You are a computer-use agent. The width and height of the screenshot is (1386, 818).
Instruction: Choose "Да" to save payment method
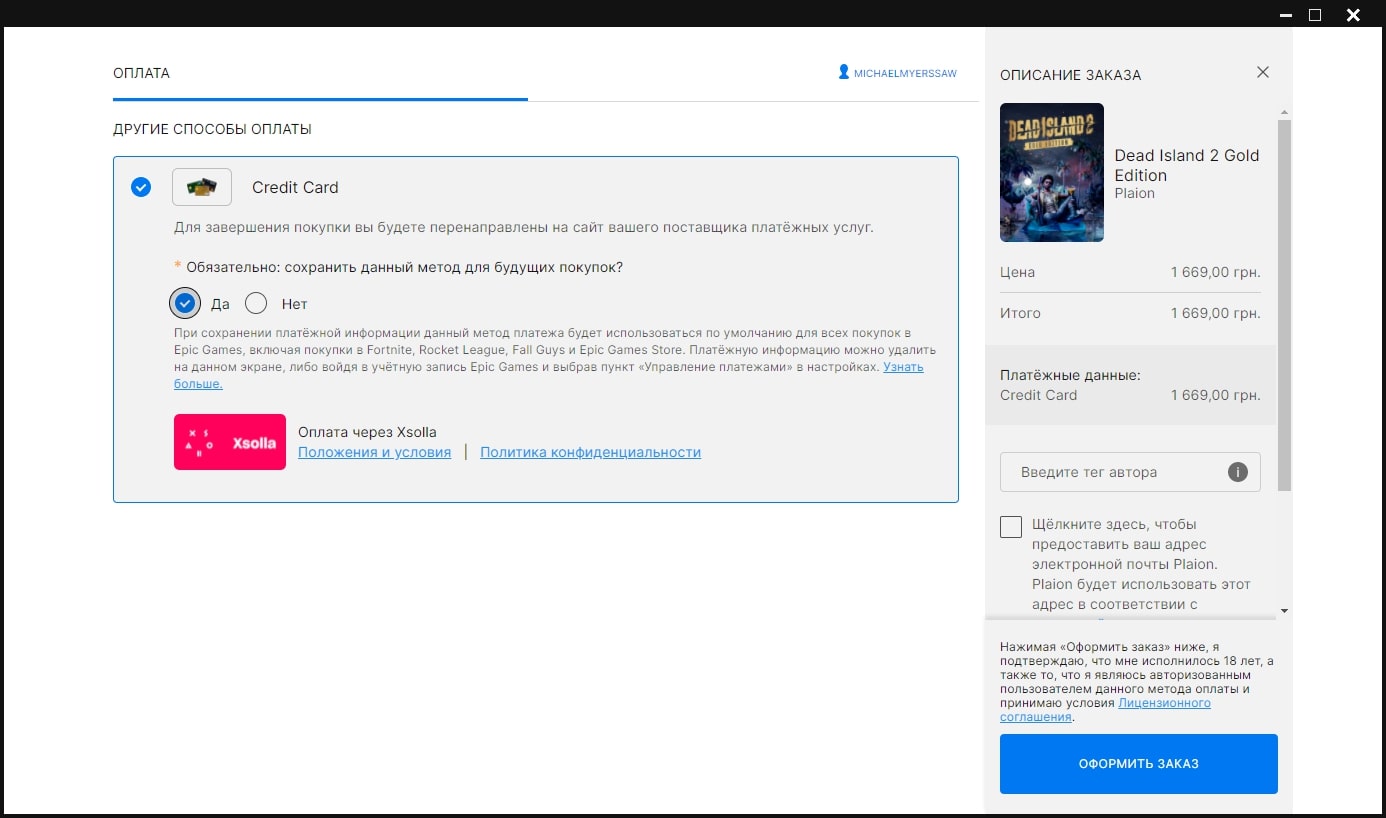184,303
